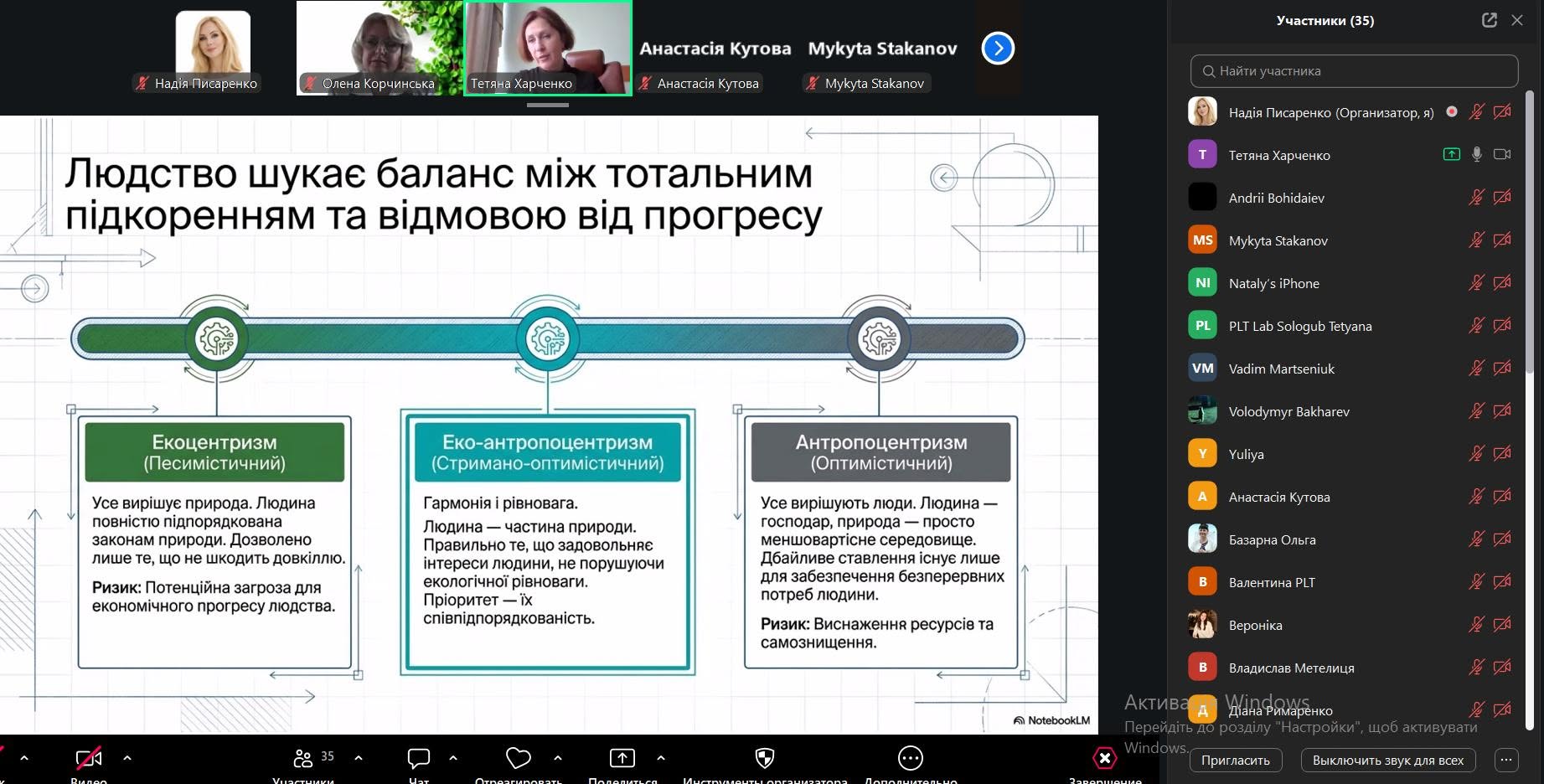The width and height of the screenshot is (1544, 784).
Task: Pop out the participants panel
Action: coord(1489,20)
